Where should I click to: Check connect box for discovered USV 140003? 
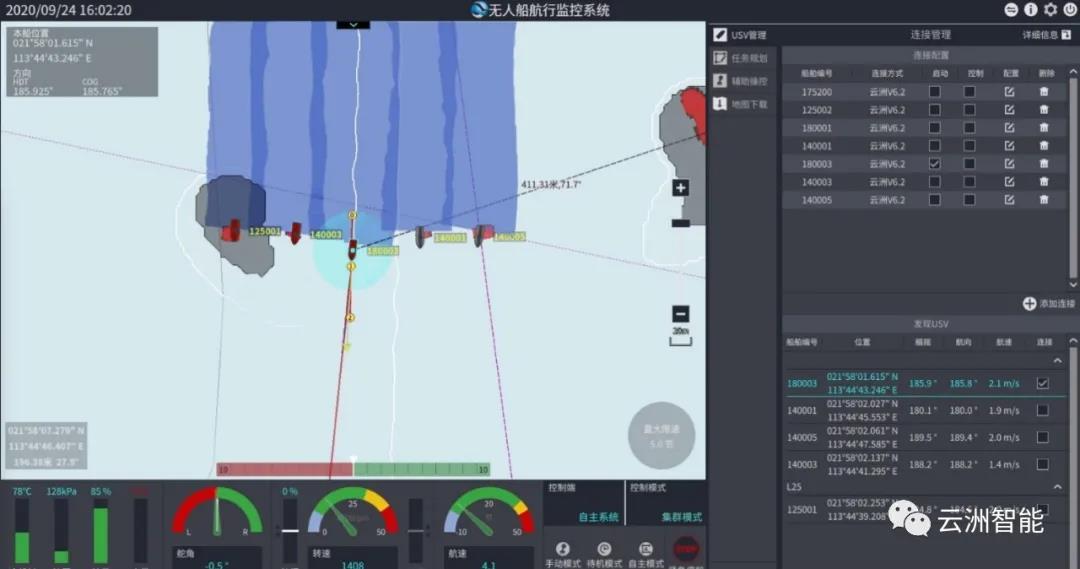[x=1043, y=464]
